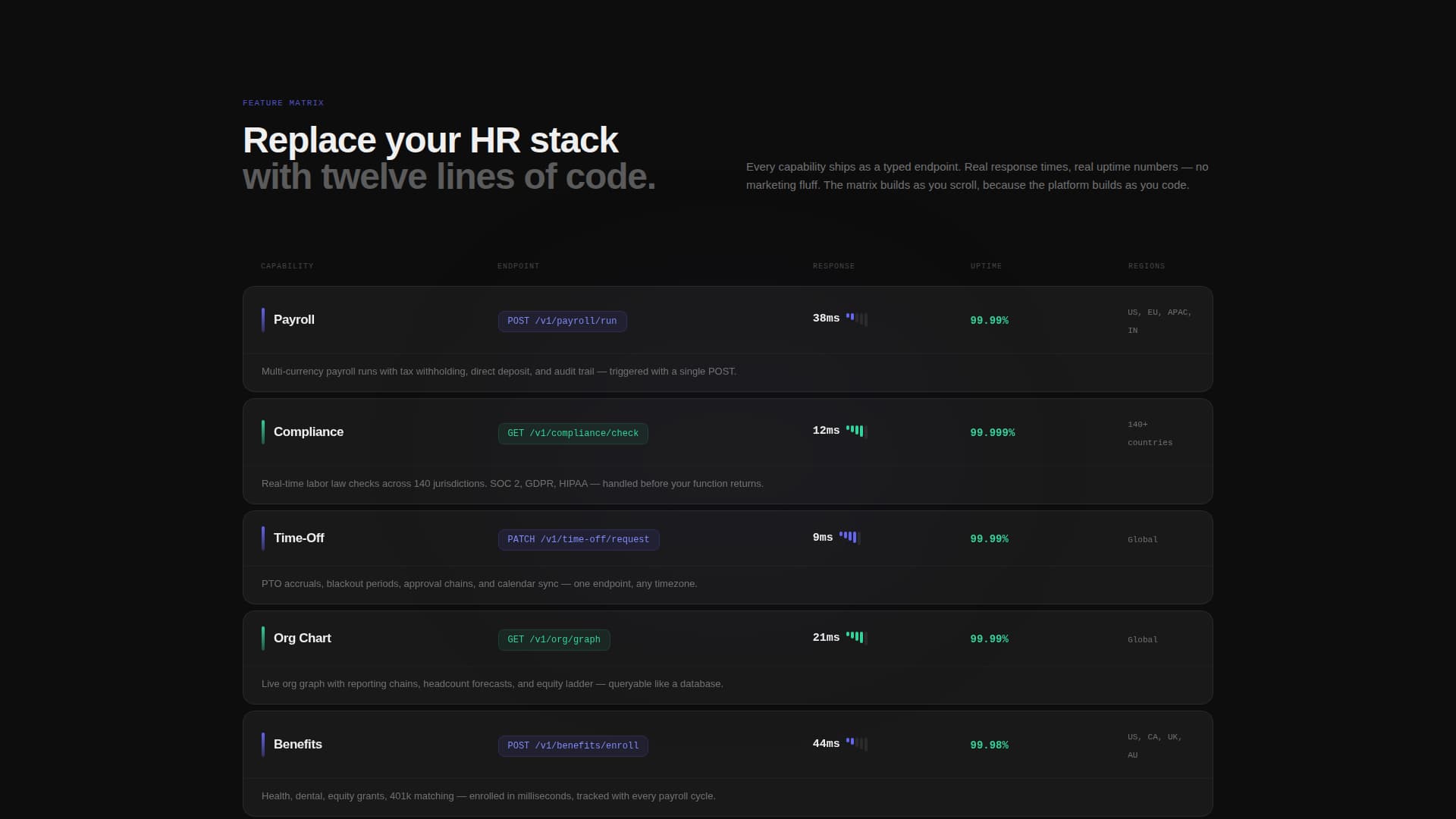Select the CAPABILITY column header
This screenshot has height=819, width=1456.
click(287, 265)
